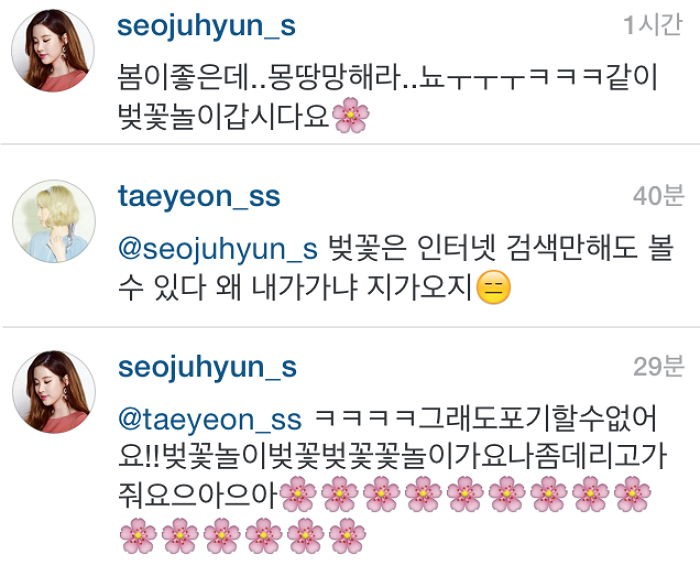Tap the first cherry blossom in the bottom emoji row
Image resolution: width=700 pixels, height=571 pixels.
coord(138,535)
